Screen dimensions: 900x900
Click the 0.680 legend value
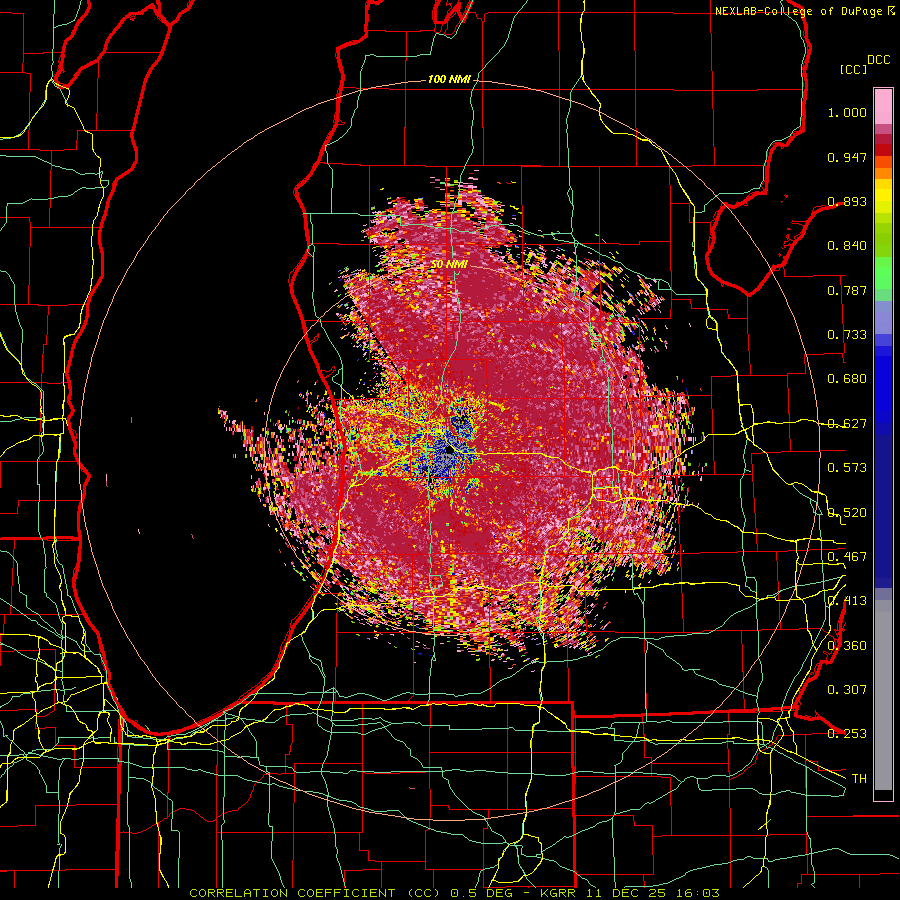(x=847, y=379)
